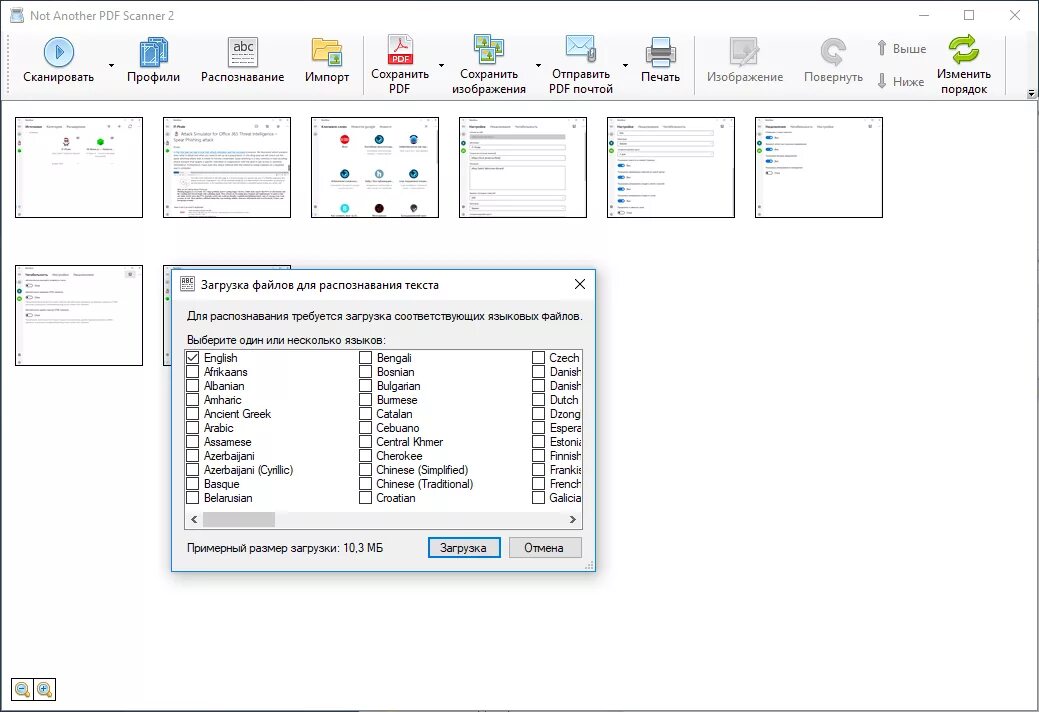
Task: Check the Afrikaans checkbox
Action: click(193, 372)
